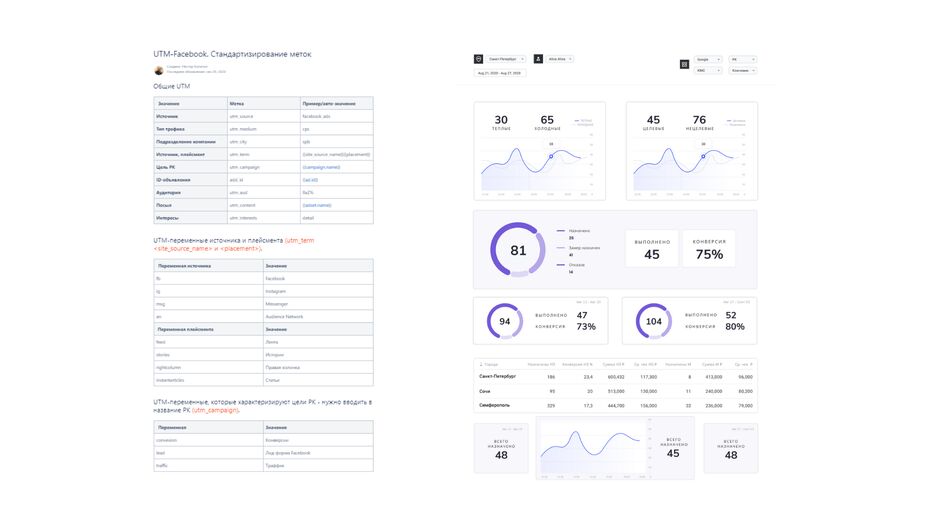
Task: Click the 73% conversion value
Action: pyautogui.click(x=586, y=326)
